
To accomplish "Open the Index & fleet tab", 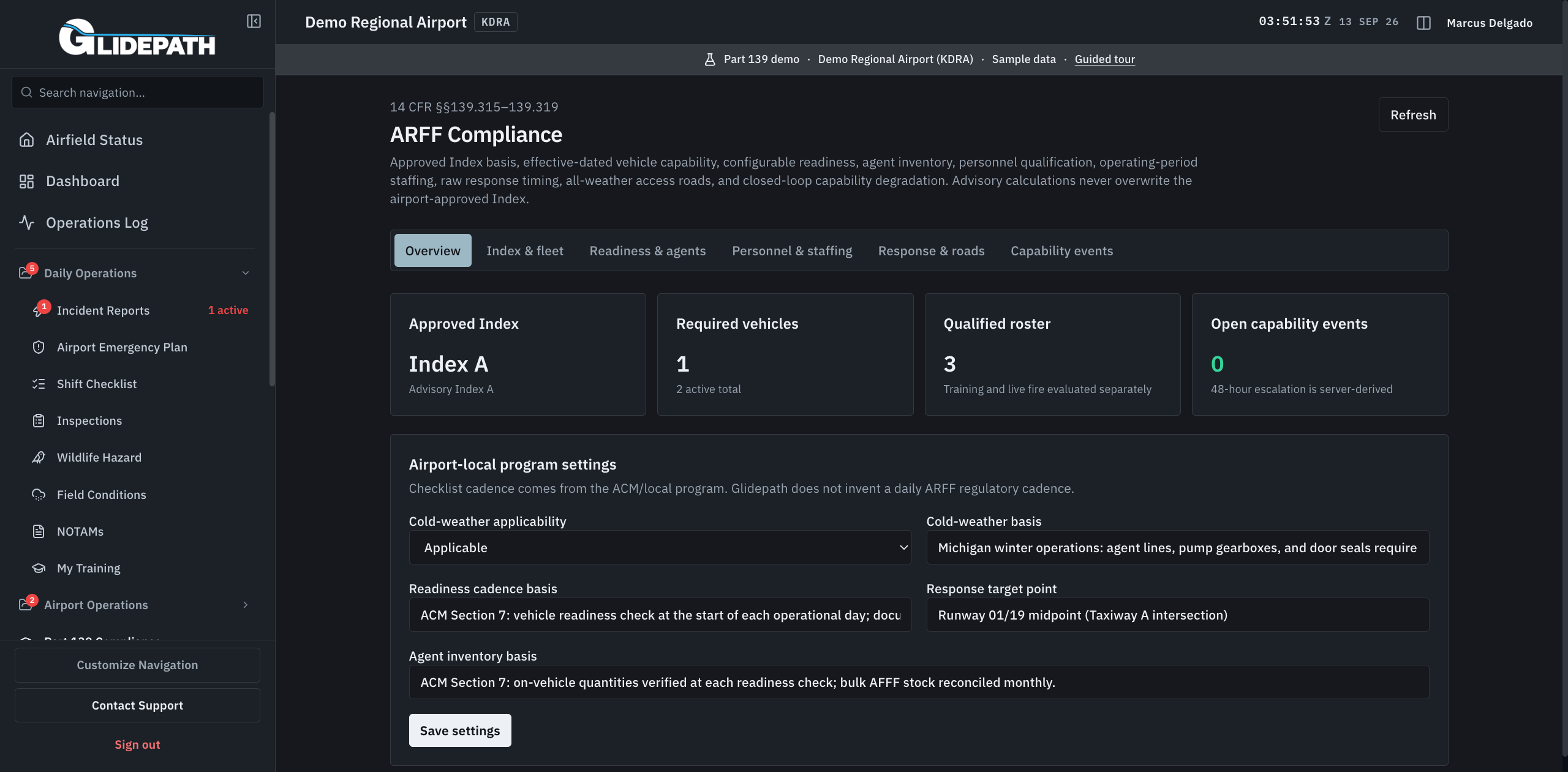I will pos(525,250).
